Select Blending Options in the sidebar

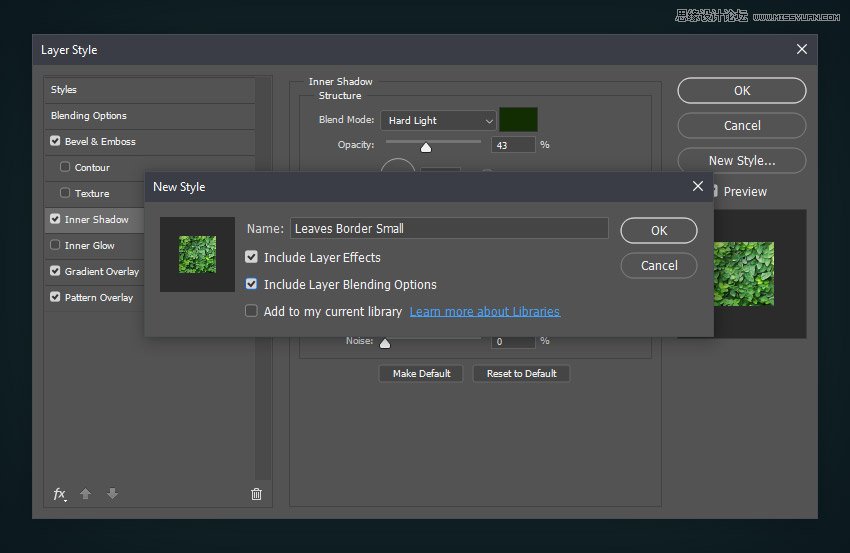[x=89, y=116]
